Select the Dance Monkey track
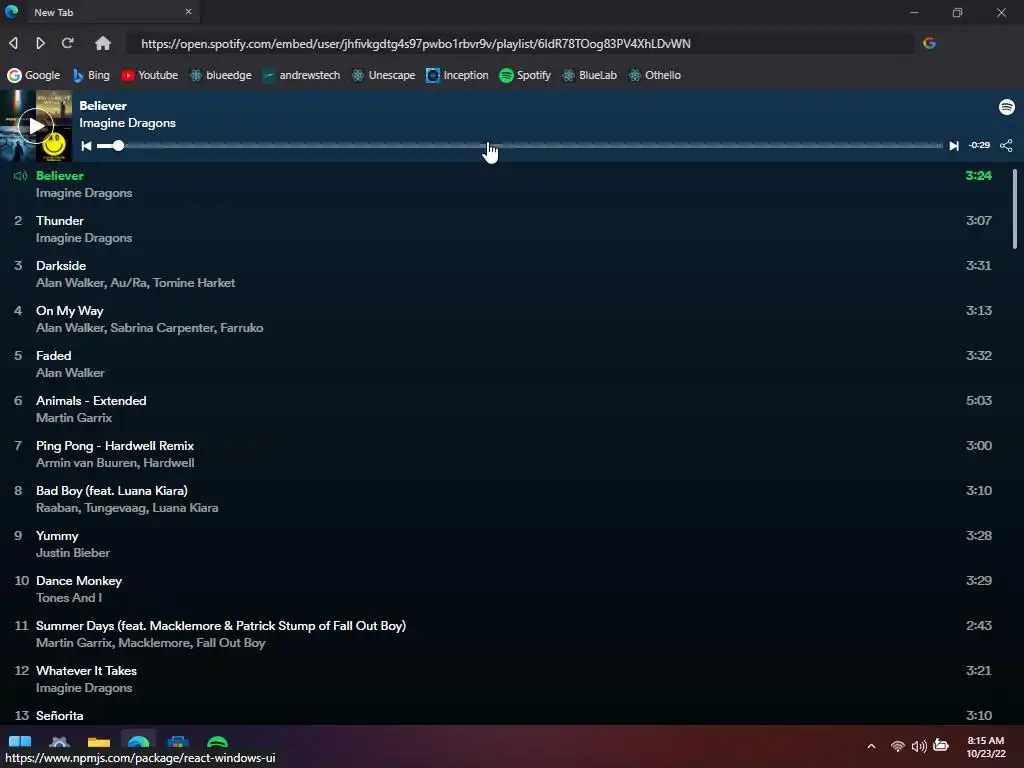Image resolution: width=1024 pixels, height=768 pixels. tap(503, 590)
